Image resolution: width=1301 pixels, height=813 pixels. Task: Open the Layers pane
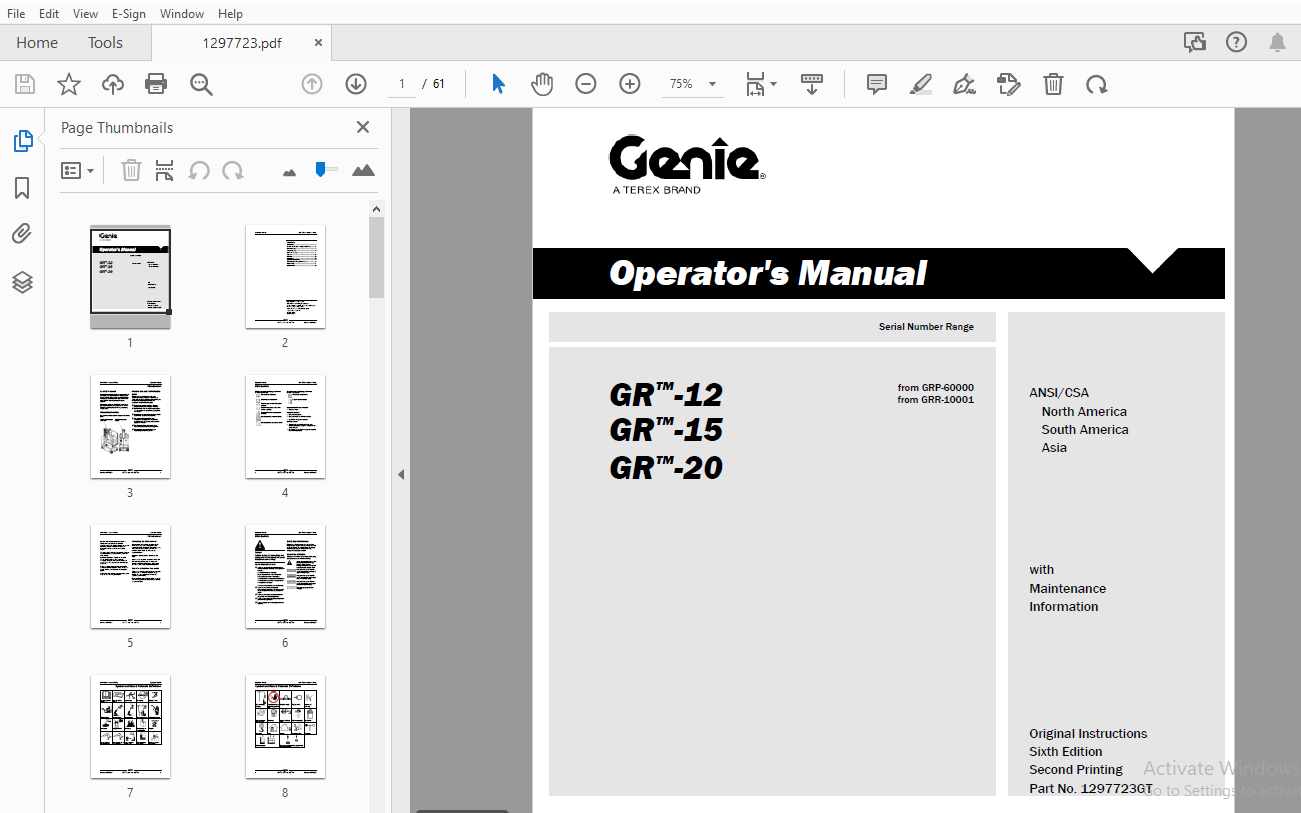22,282
